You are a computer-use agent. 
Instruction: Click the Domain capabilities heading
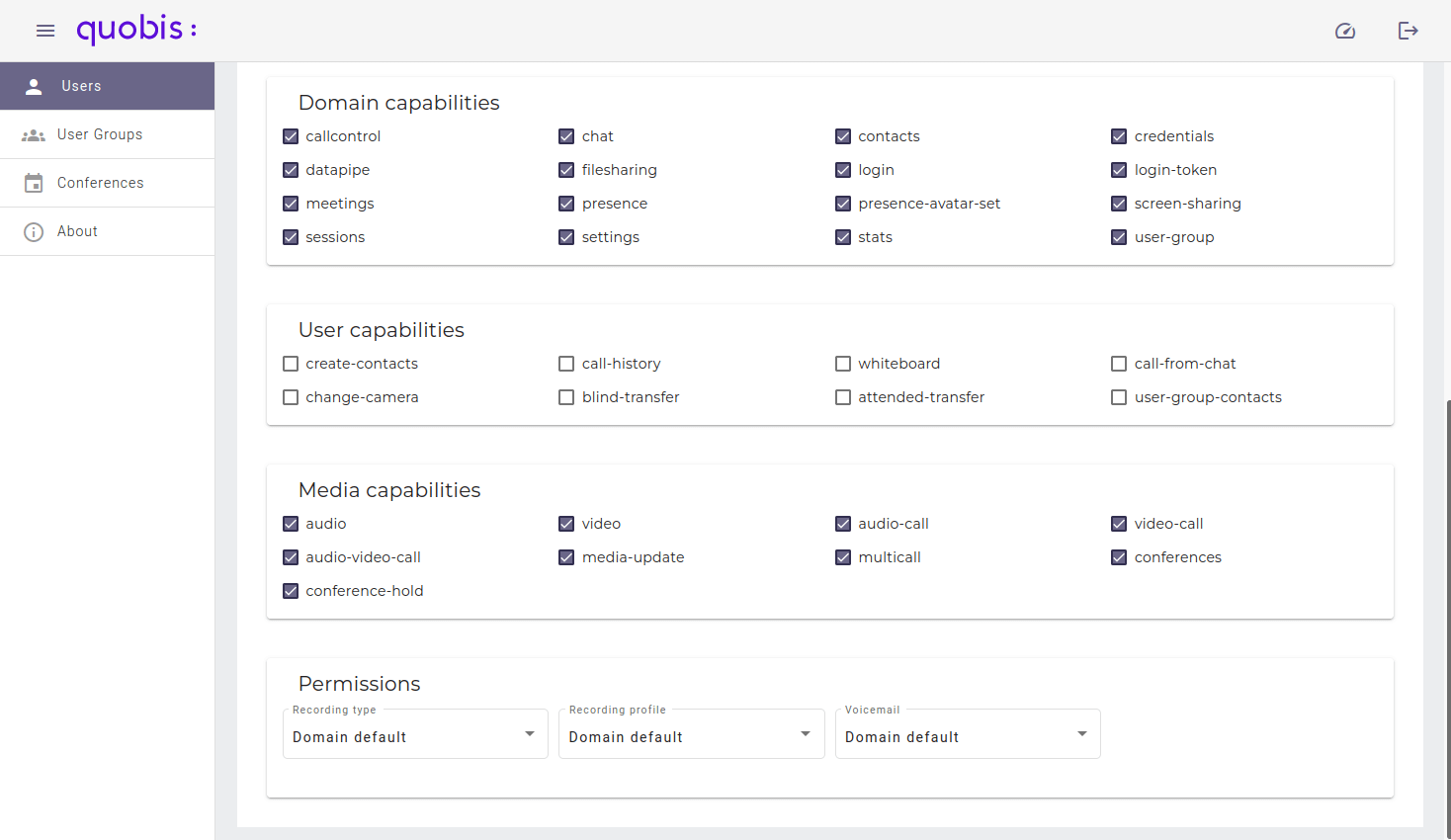[x=399, y=103]
